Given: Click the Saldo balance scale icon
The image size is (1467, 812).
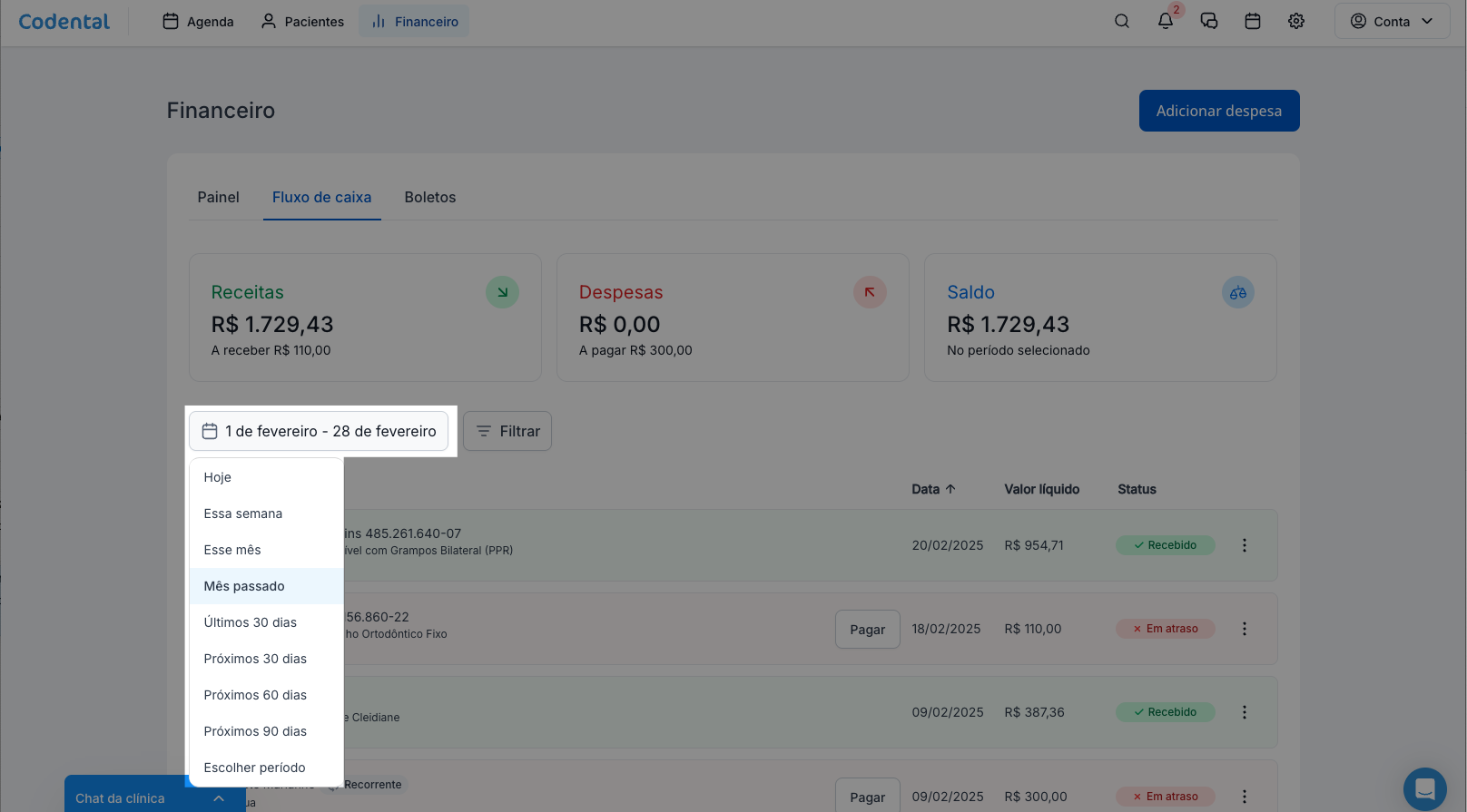Looking at the screenshot, I should (x=1237, y=293).
